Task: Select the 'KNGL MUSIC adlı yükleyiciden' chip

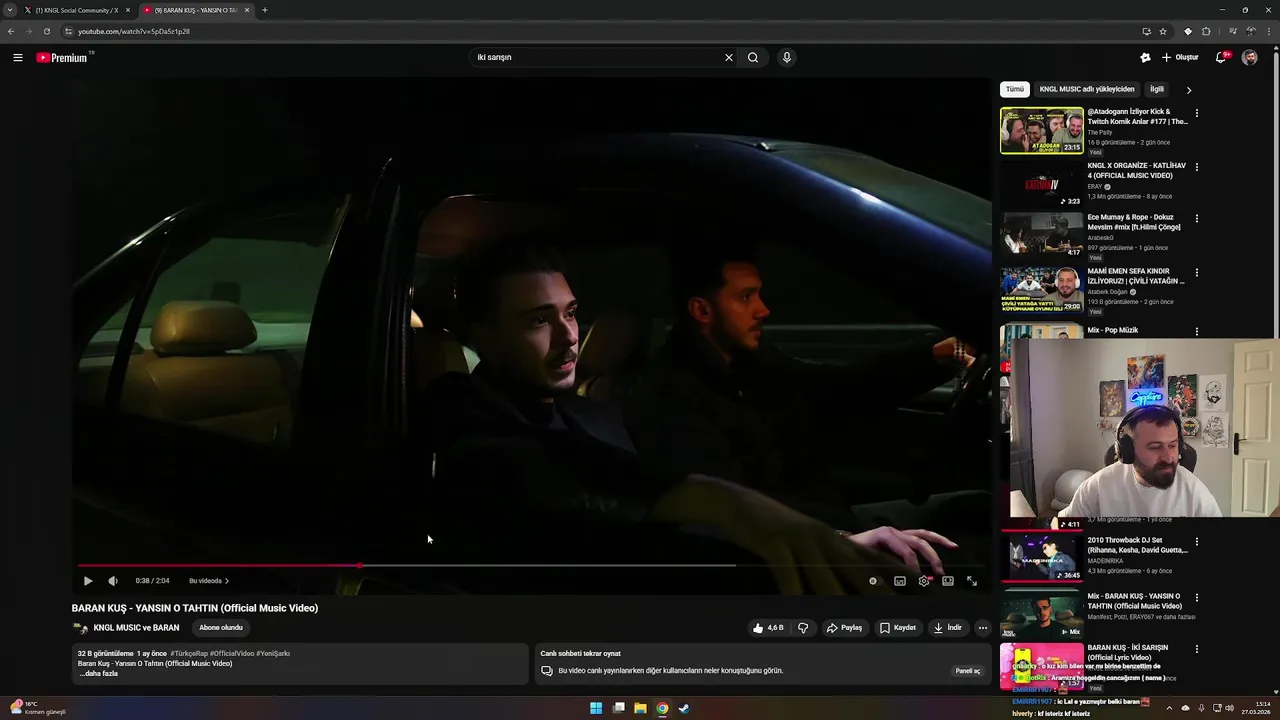Action: click(1087, 89)
